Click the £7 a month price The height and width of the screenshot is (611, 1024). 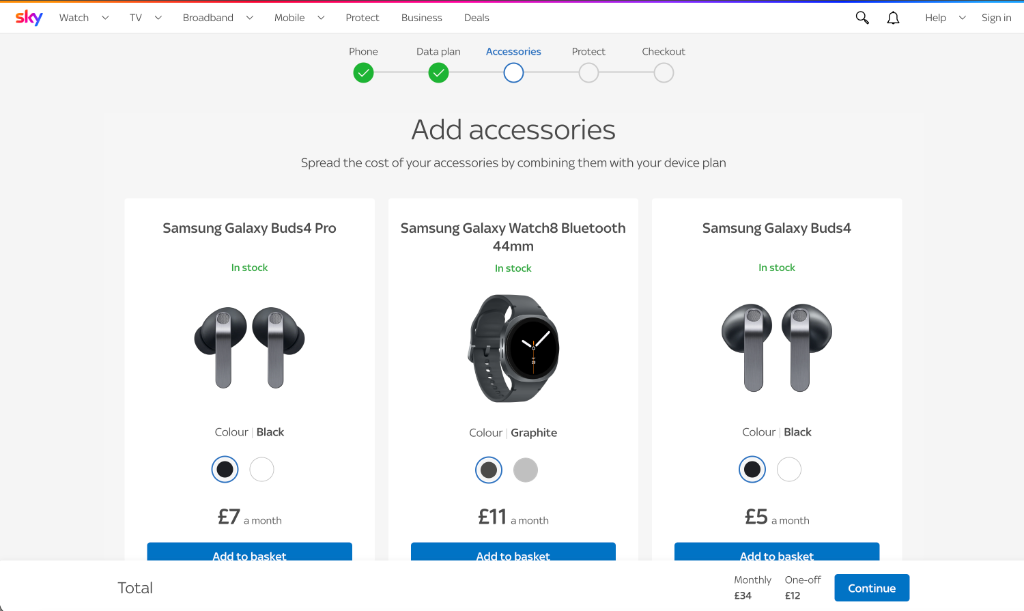(249, 517)
